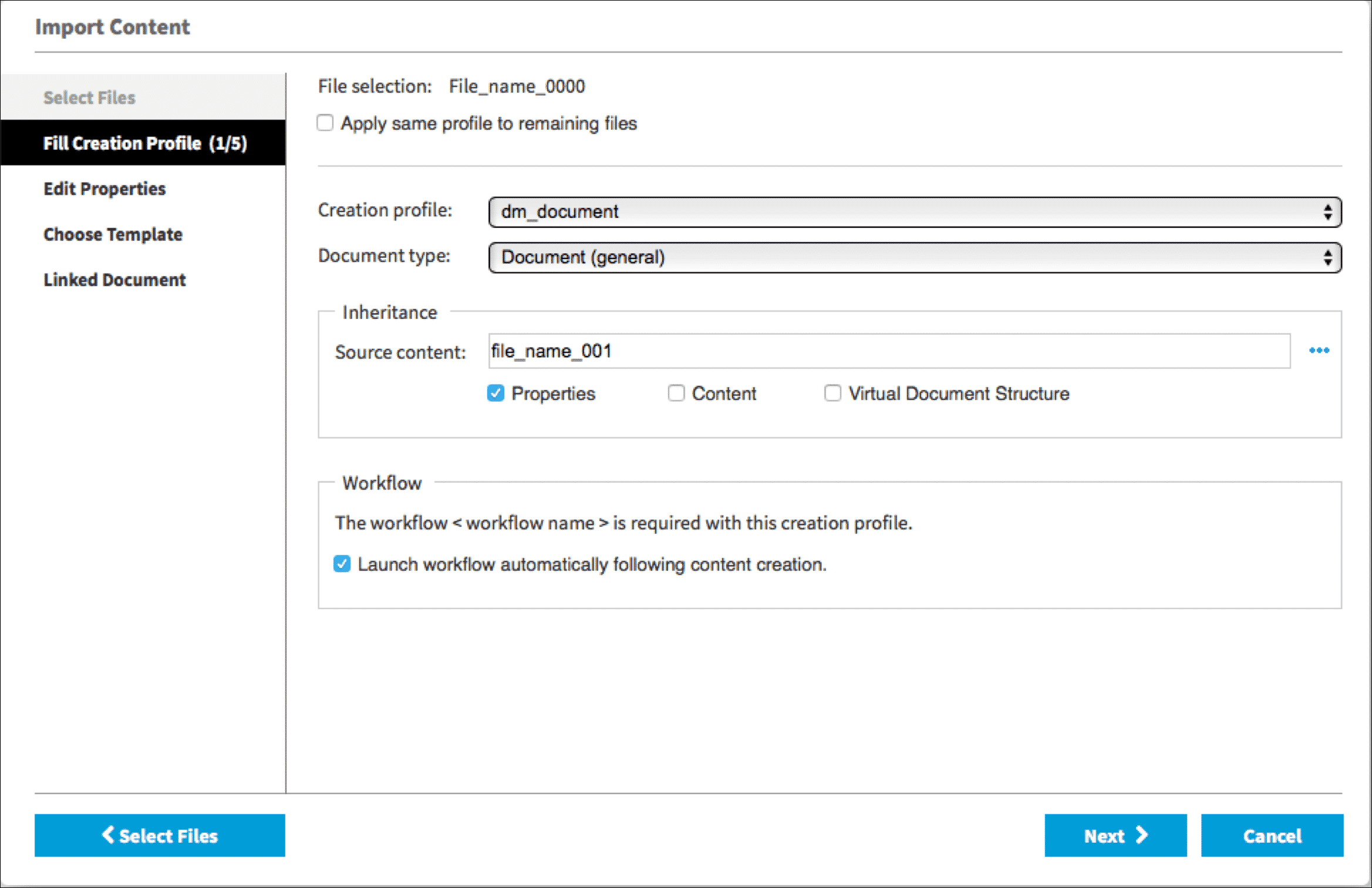Image resolution: width=1372 pixels, height=888 pixels.
Task: Uncheck the Properties inheritance checkbox
Action: 496,393
